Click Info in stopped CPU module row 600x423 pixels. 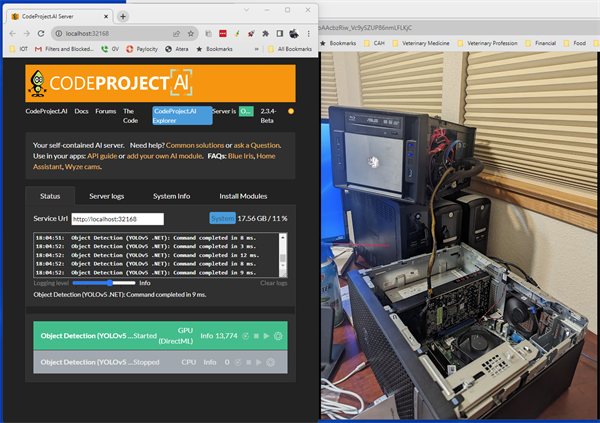click(210, 362)
